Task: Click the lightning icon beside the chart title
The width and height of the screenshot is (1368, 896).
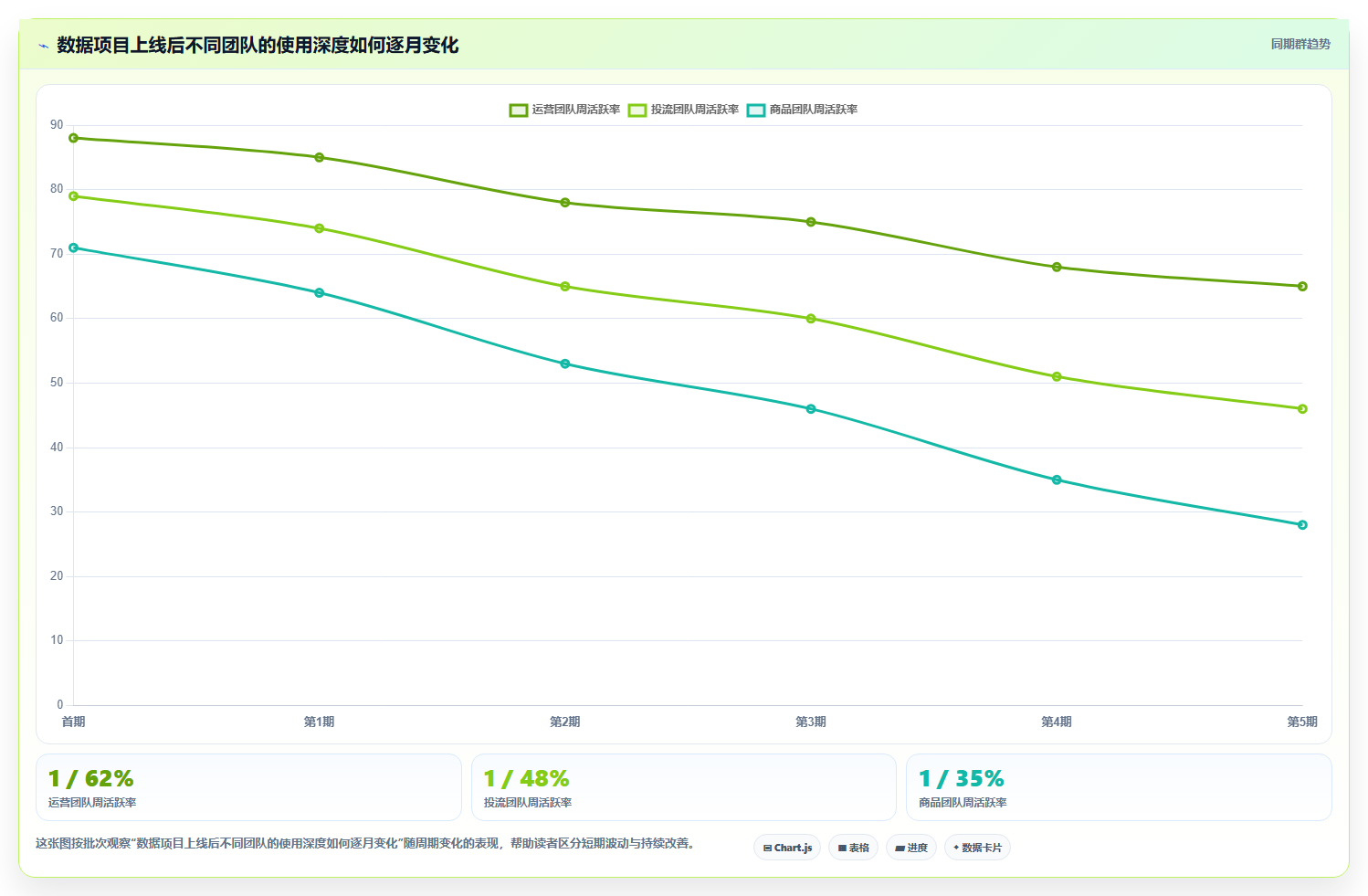Action: pos(43,46)
